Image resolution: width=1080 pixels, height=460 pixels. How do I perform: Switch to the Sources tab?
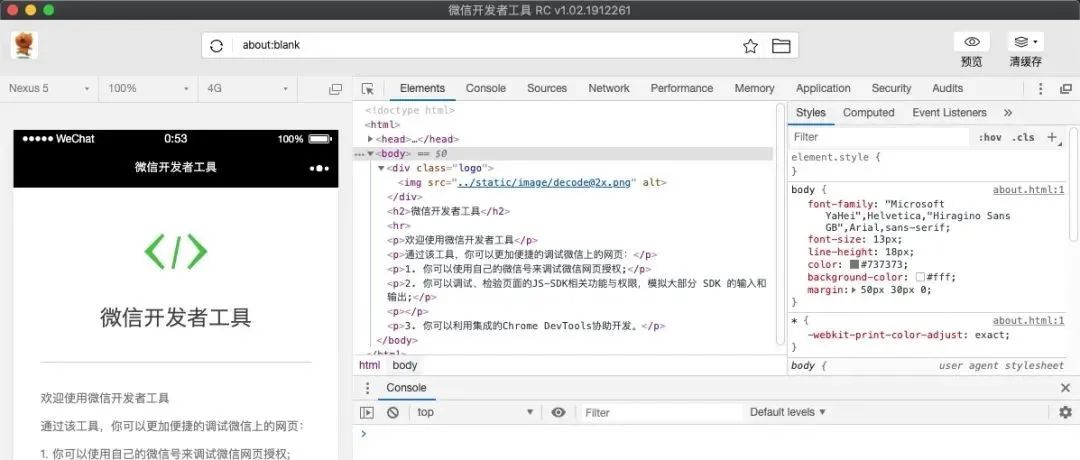click(x=547, y=88)
